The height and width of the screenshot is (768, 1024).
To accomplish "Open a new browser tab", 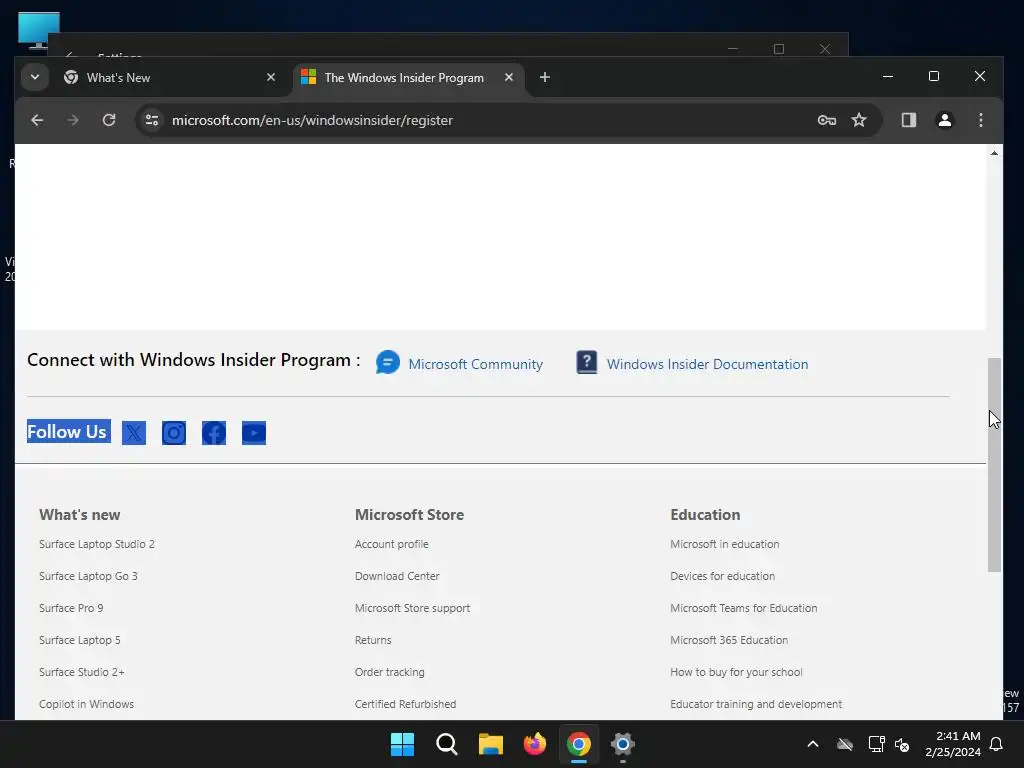I will 545,78.
